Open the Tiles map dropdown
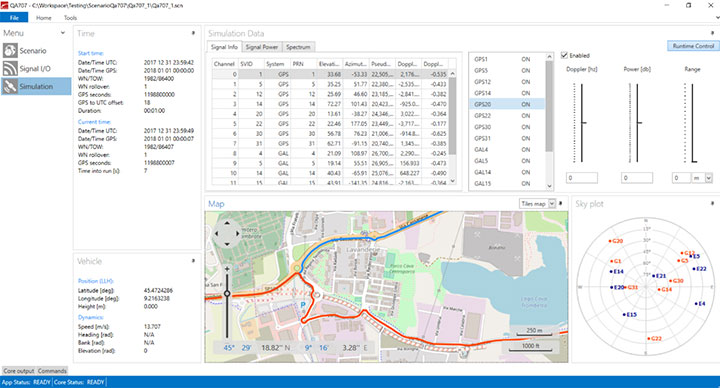Screen dimensions: 720x388 (552, 203)
